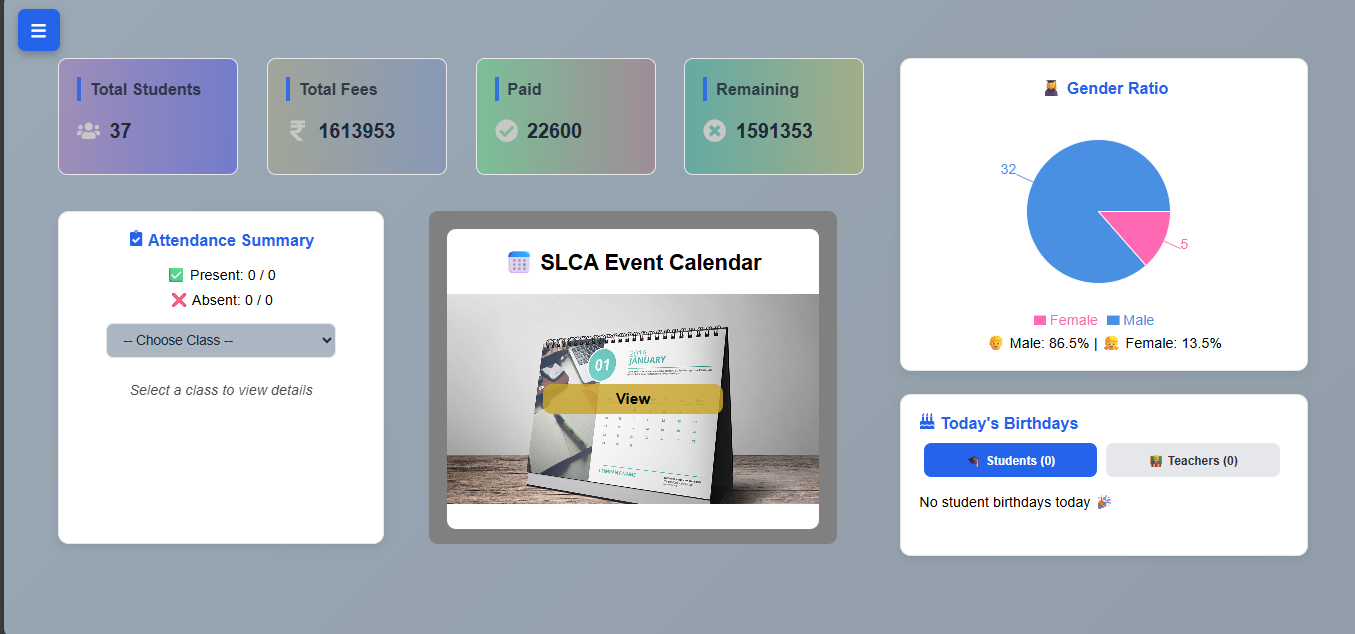Open the Choose Class dropdown
Image resolution: width=1355 pixels, height=634 pixels.
pyautogui.click(x=221, y=340)
